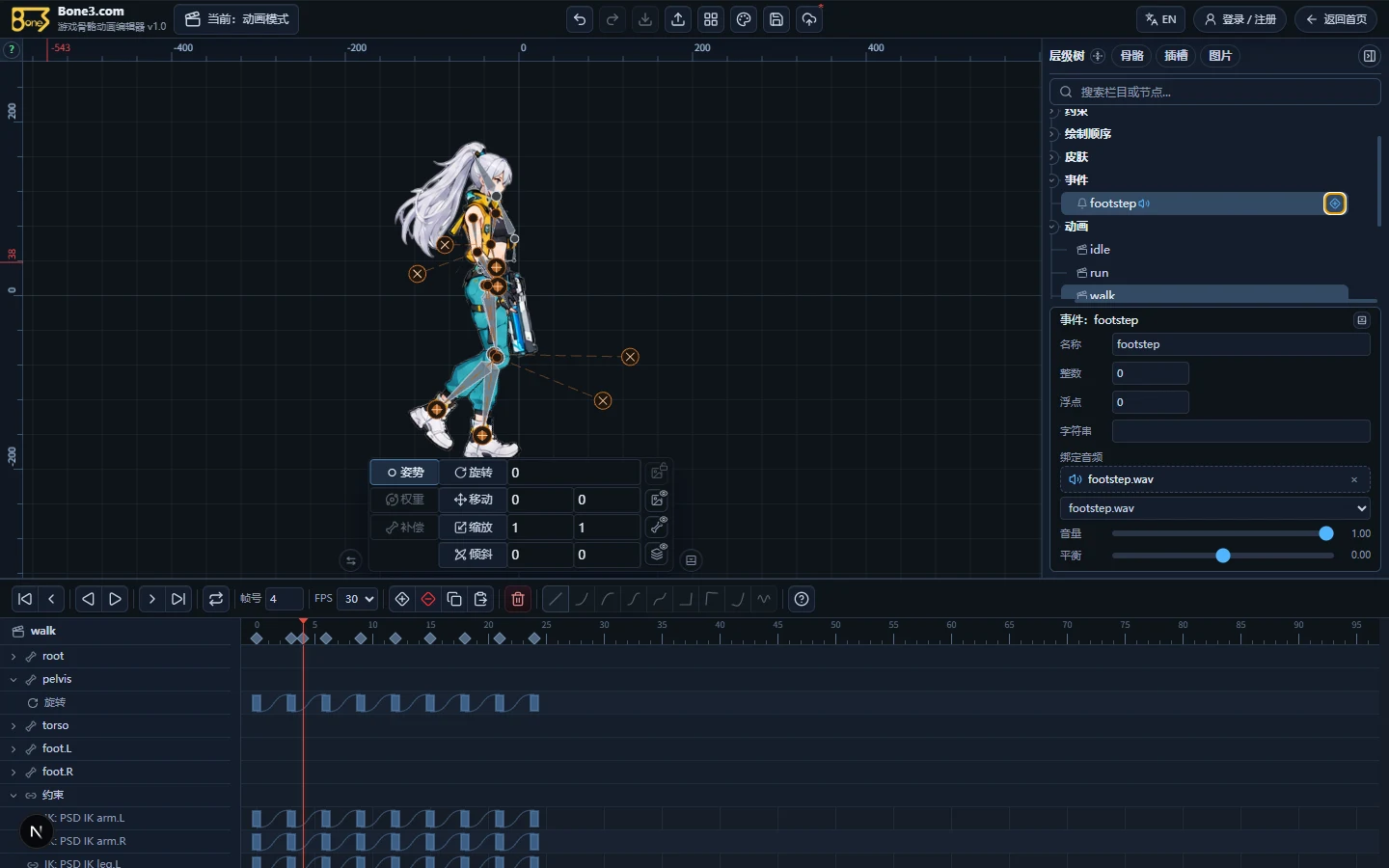The height and width of the screenshot is (868, 1389).
Task: Switch to the 骨骼 tab
Action: (1132, 56)
